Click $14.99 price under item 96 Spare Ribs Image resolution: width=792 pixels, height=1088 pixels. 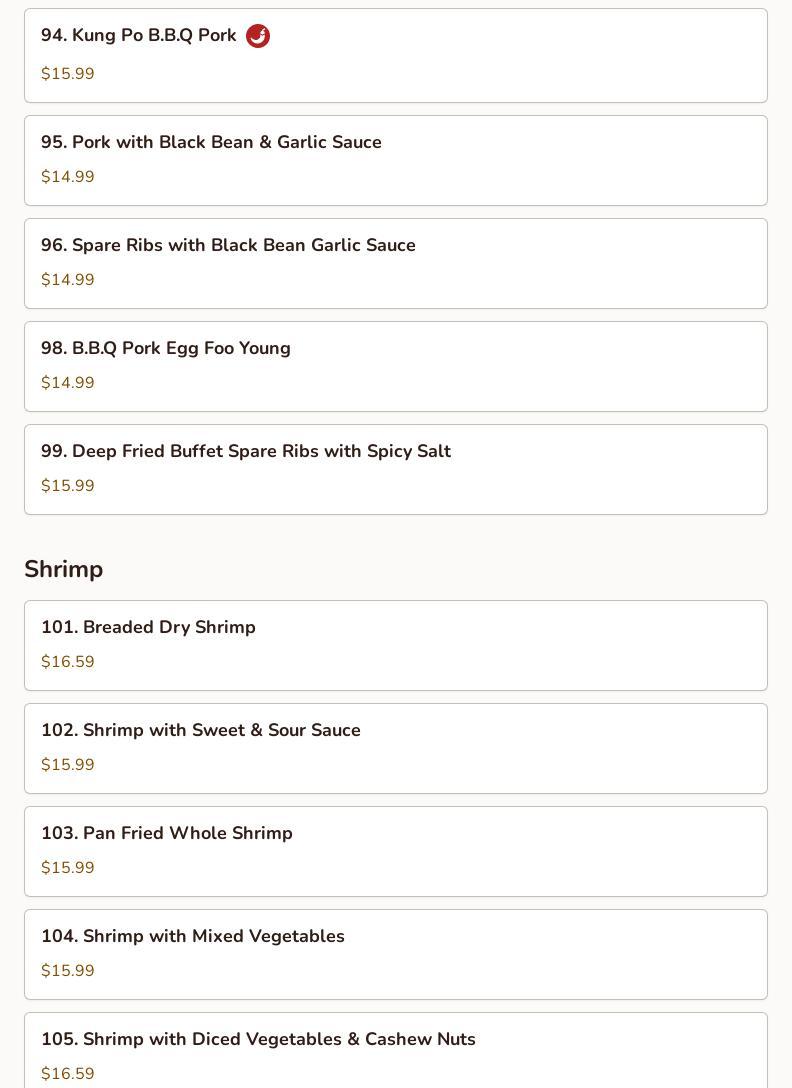68,280
